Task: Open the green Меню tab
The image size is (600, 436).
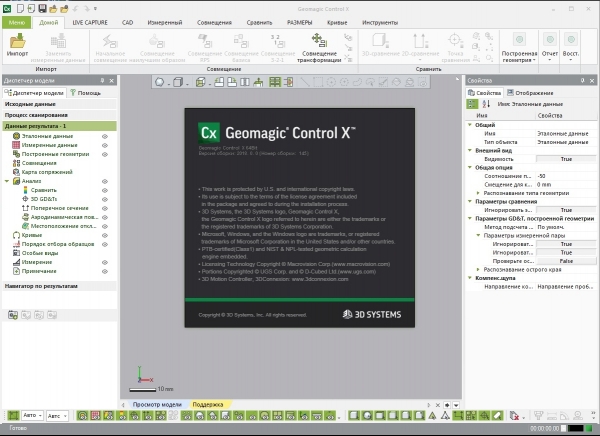Action: [16, 23]
